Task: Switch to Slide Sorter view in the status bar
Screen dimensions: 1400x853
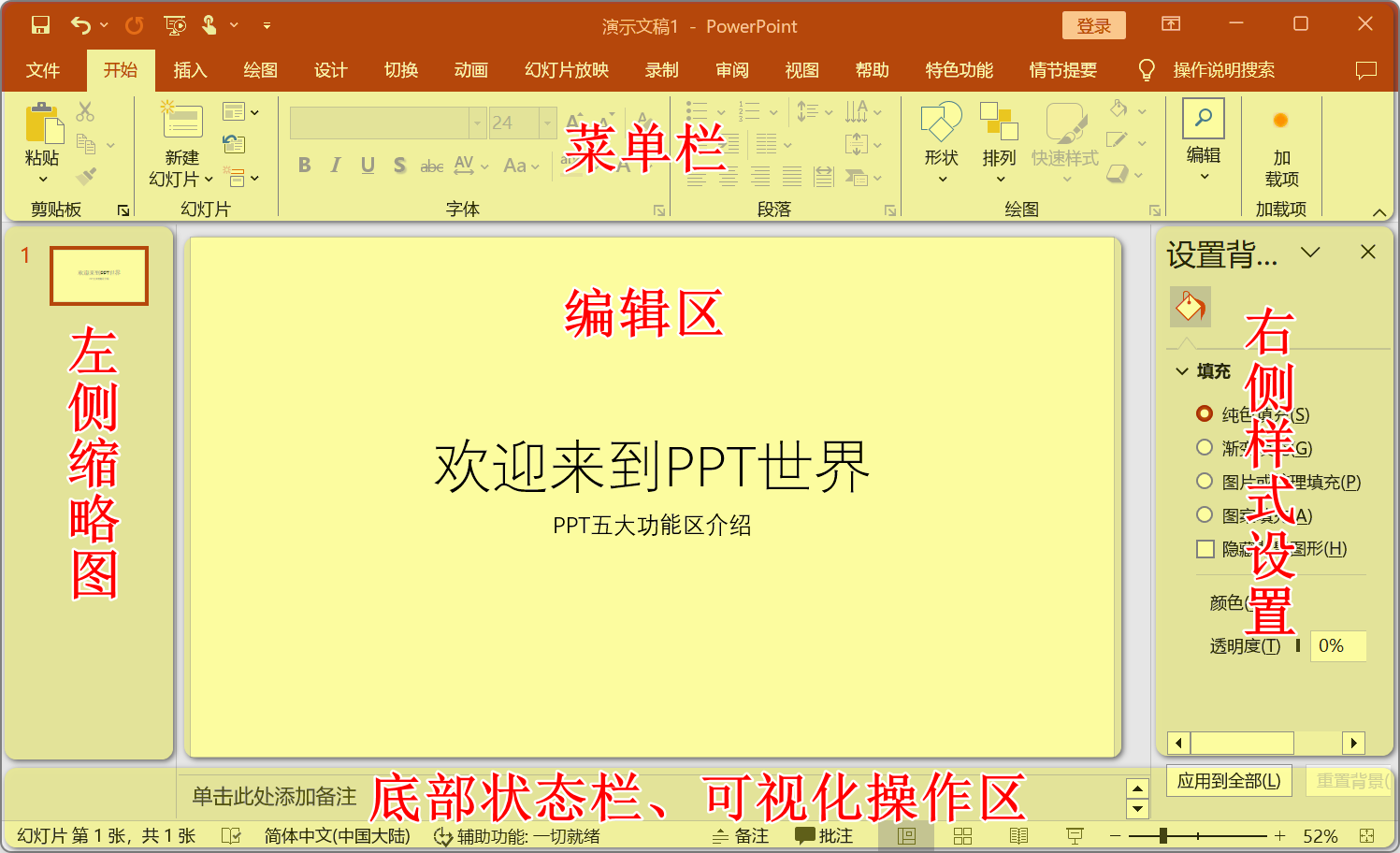Action: pyautogui.click(x=962, y=836)
